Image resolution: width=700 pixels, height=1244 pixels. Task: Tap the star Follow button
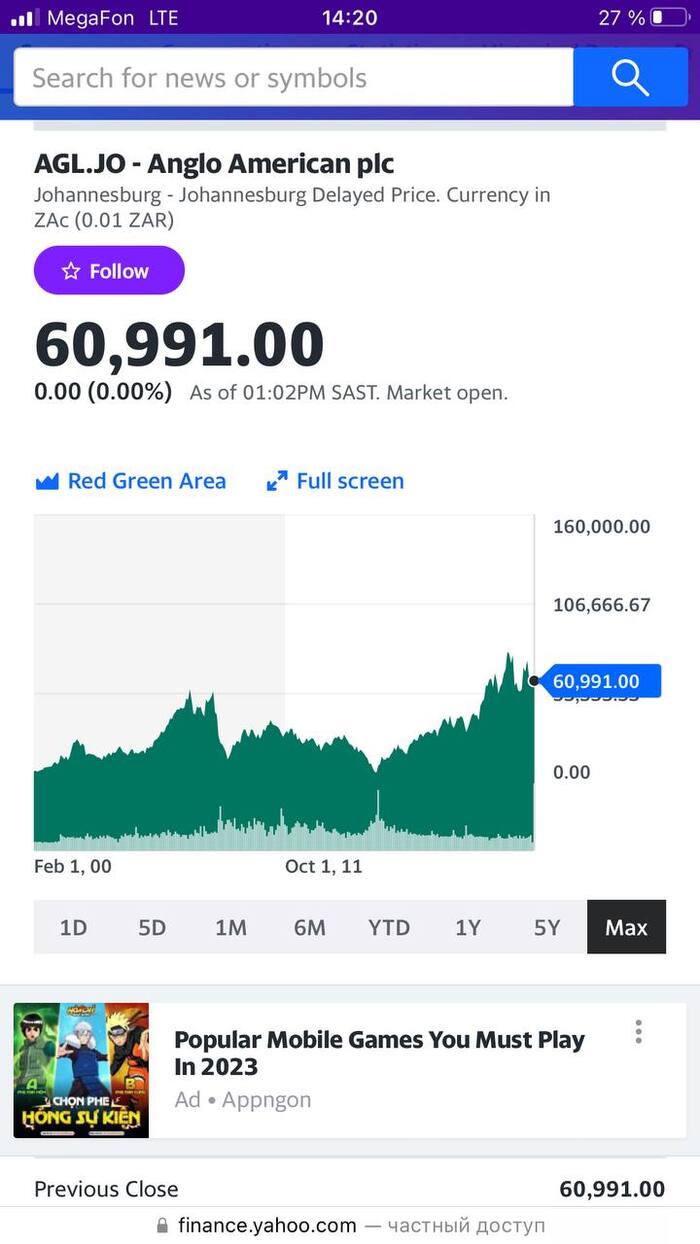[x=109, y=271]
